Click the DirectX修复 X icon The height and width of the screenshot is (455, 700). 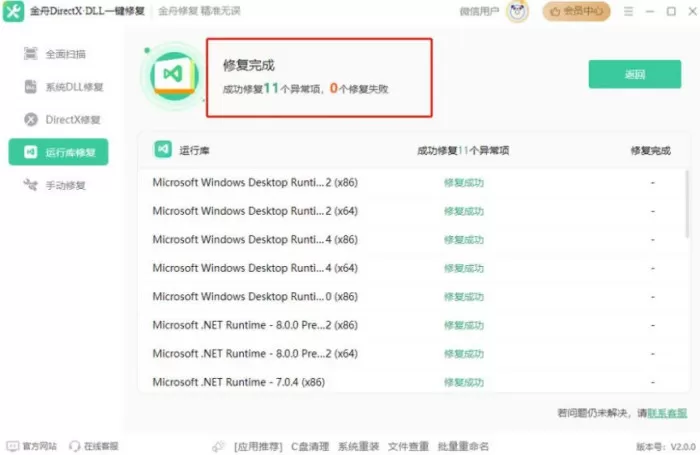(31, 120)
